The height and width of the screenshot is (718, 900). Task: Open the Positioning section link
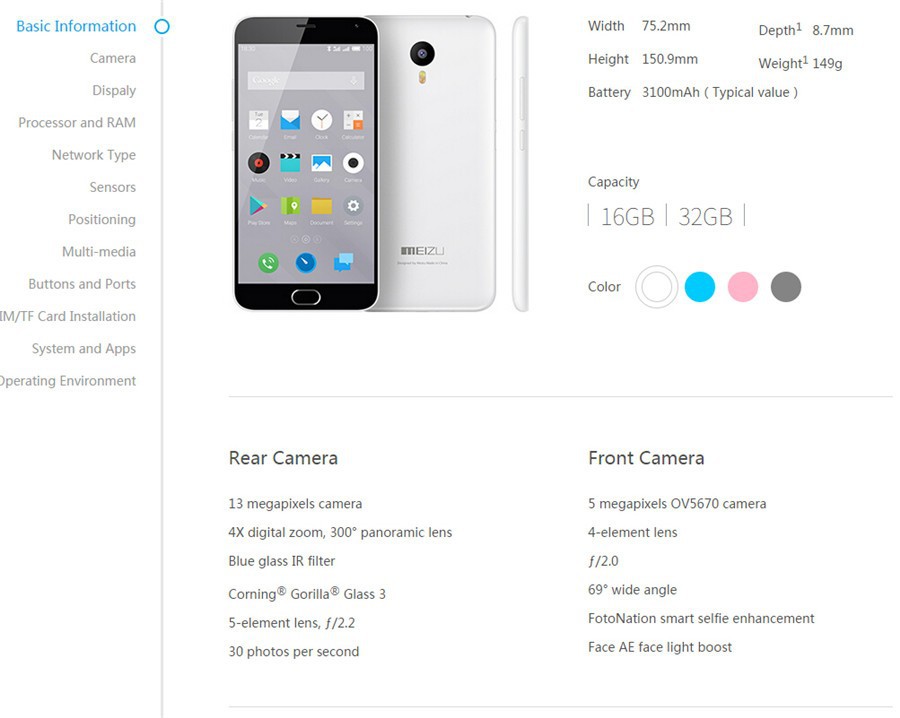pyautogui.click(x=102, y=219)
